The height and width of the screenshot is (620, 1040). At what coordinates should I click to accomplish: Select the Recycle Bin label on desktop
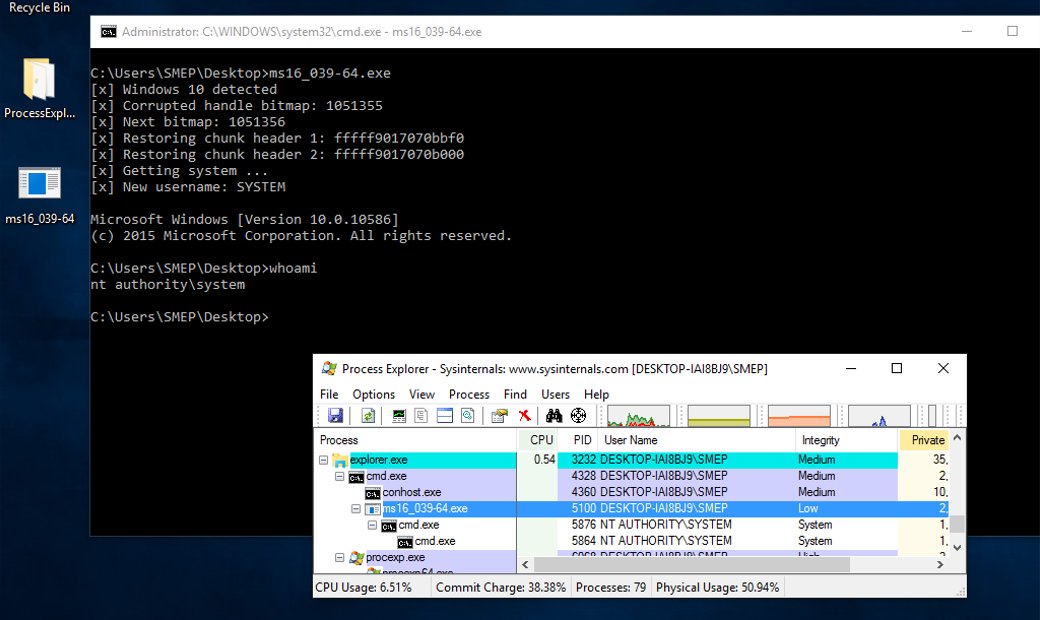tap(39, 7)
